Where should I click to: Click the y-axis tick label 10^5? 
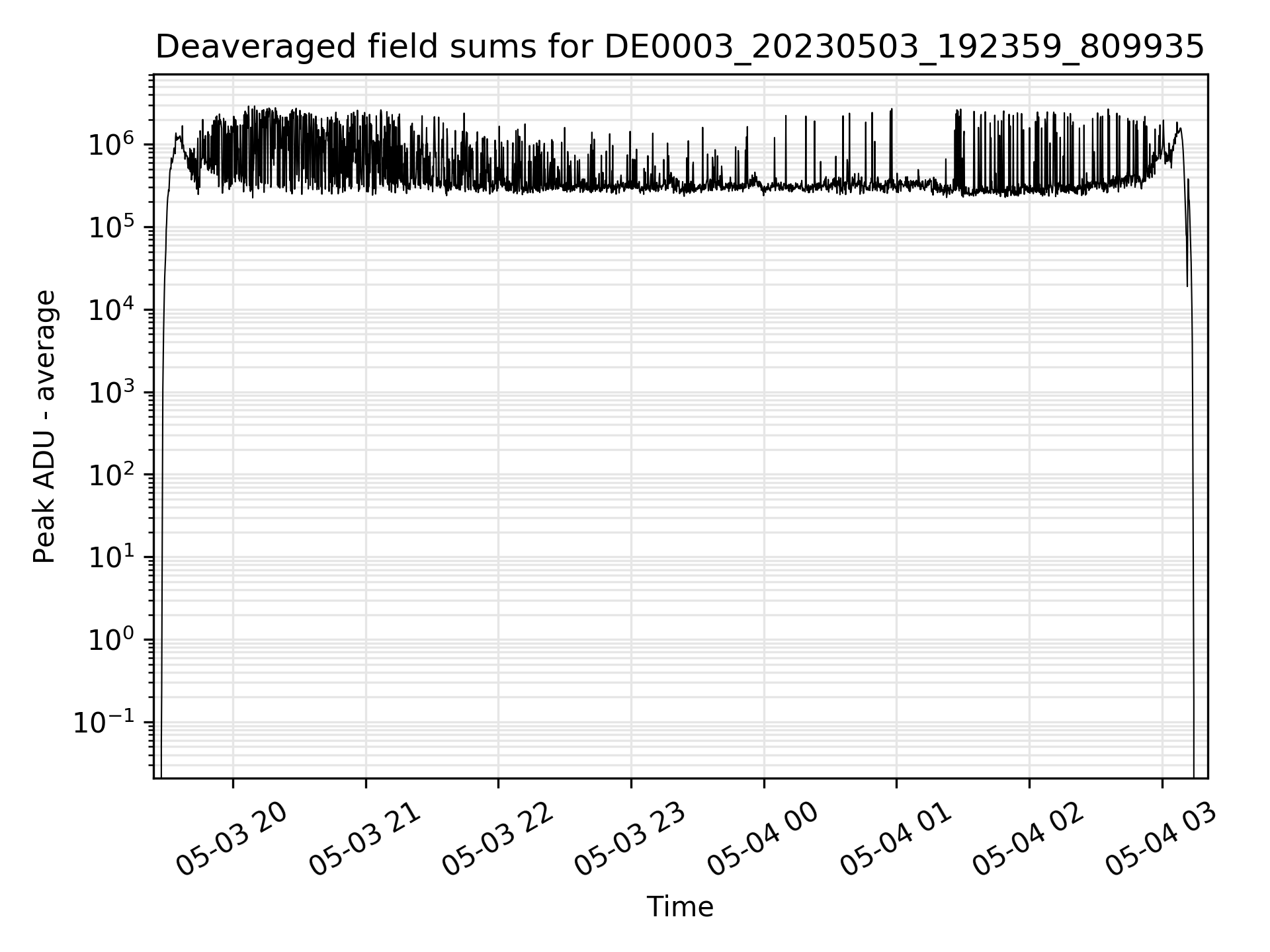click(x=111, y=227)
